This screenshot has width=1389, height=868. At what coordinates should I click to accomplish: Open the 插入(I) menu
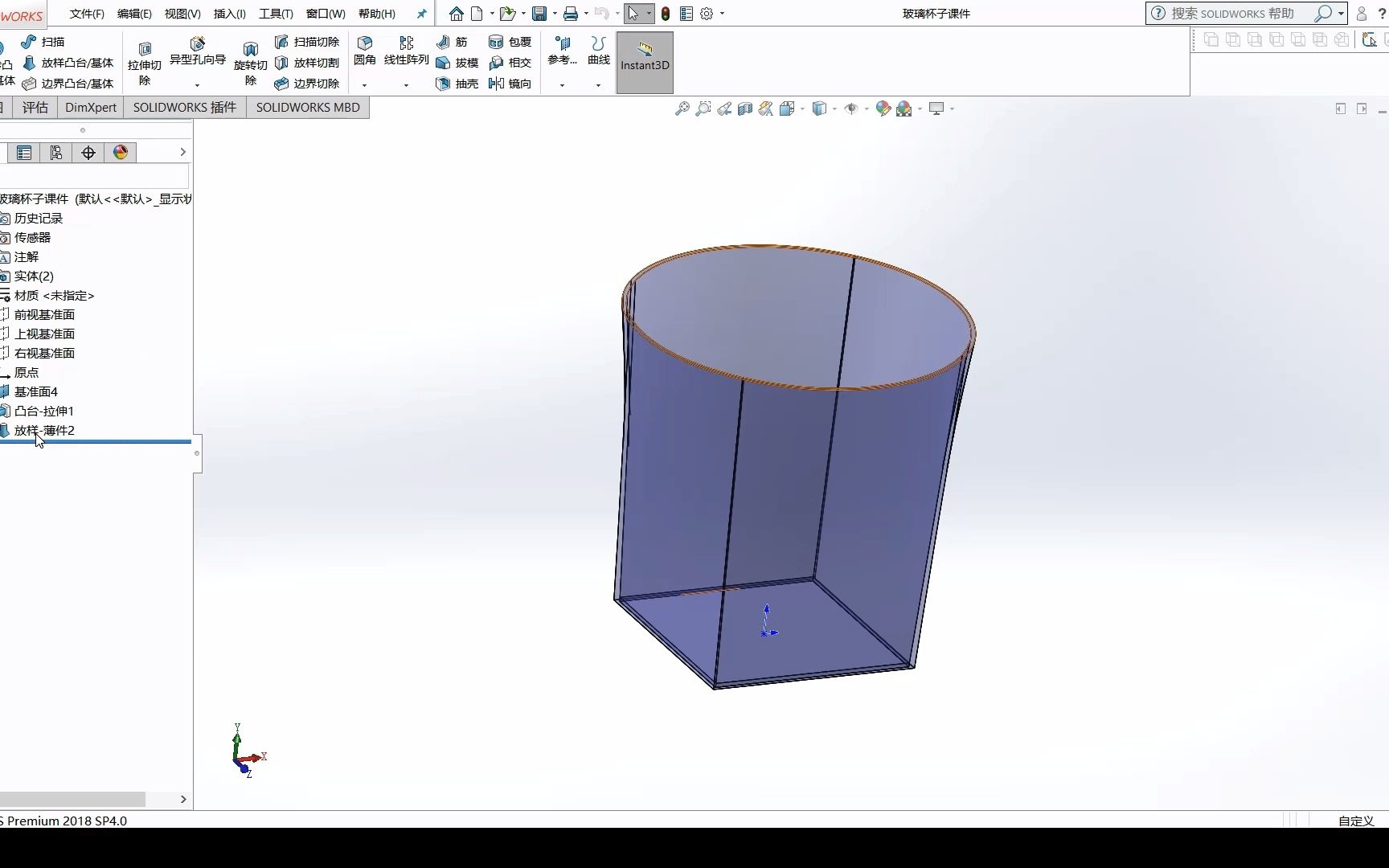click(x=229, y=13)
